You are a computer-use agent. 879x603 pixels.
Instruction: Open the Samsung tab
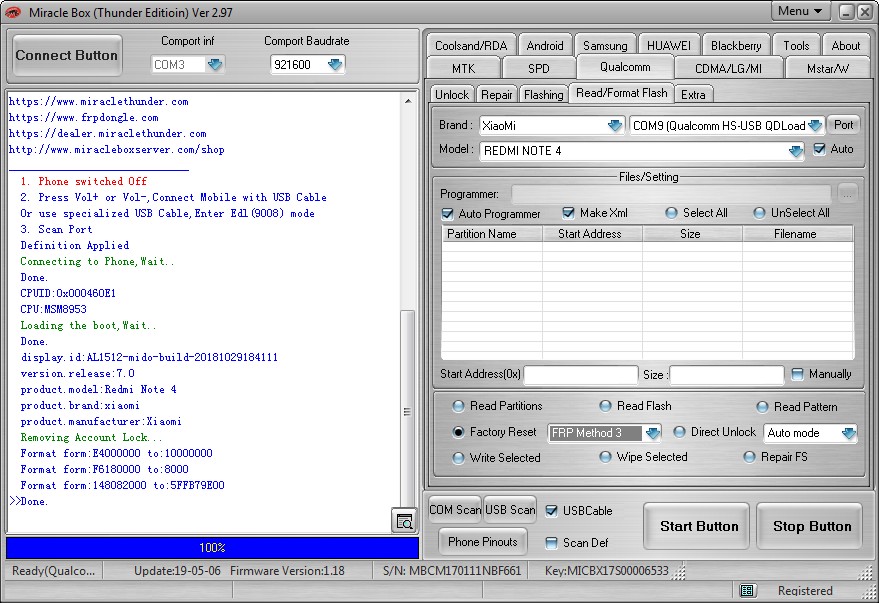pos(605,45)
